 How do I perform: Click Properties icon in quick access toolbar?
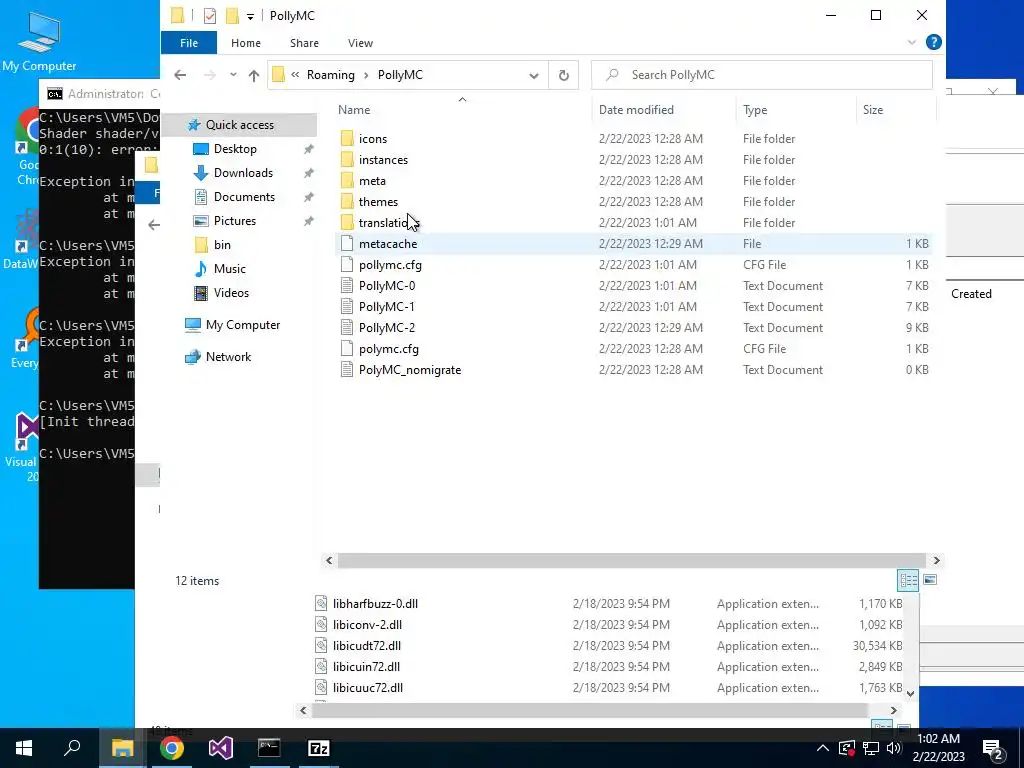pyautogui.click(x=210, y=16)
